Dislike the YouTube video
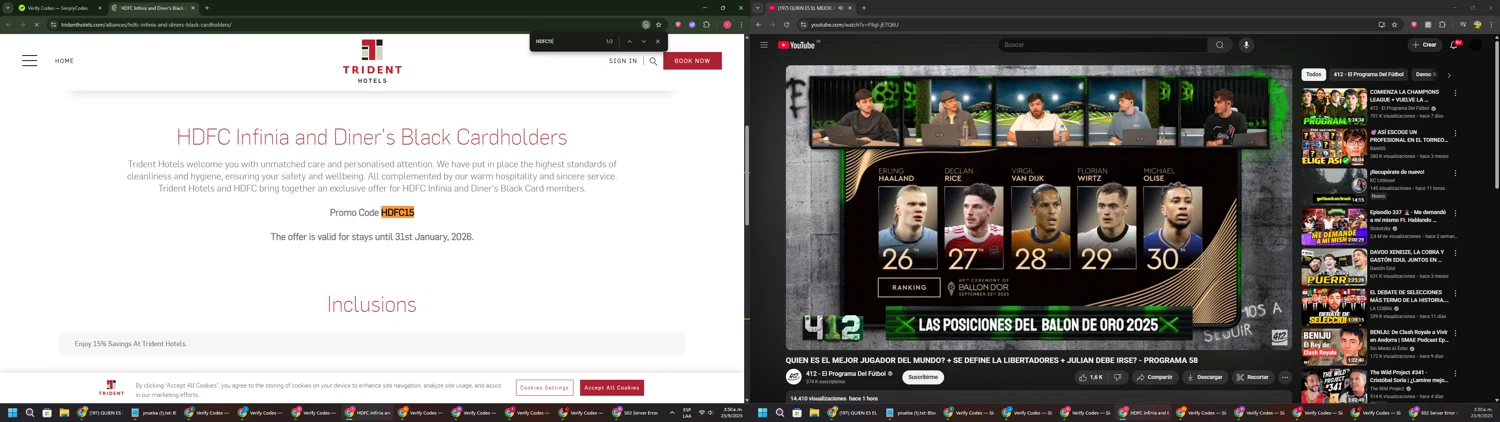Screen dimensions: 1500x422 1117,377
